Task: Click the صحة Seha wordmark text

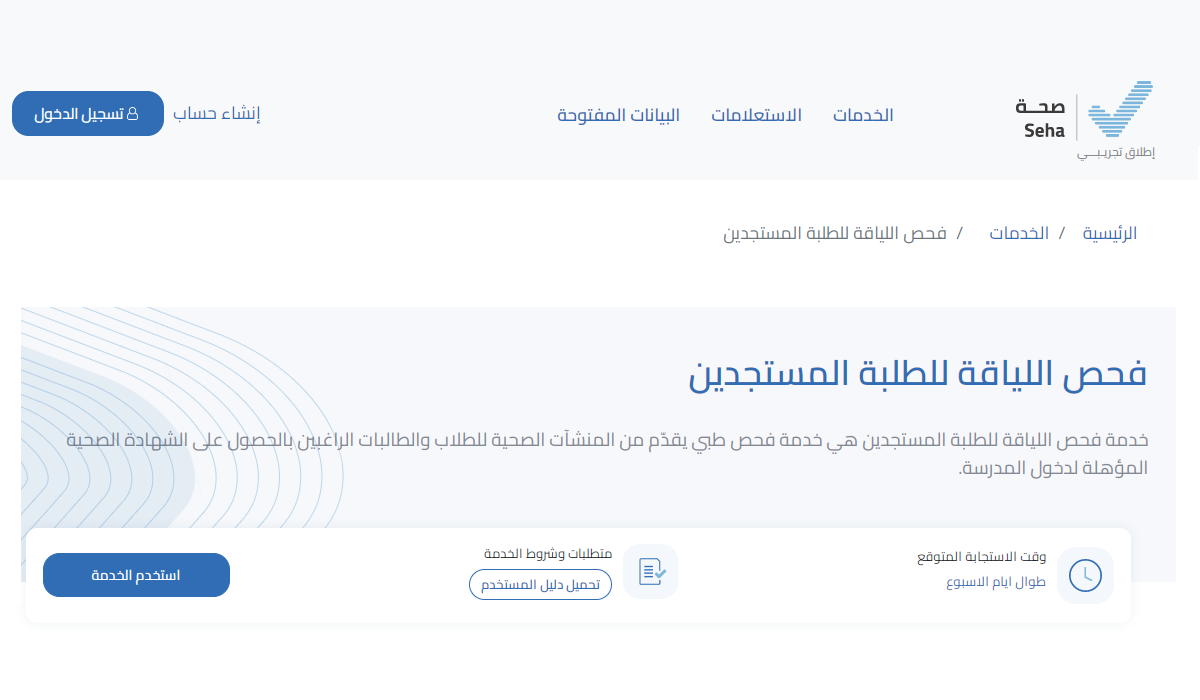Action: point(1044,118)
